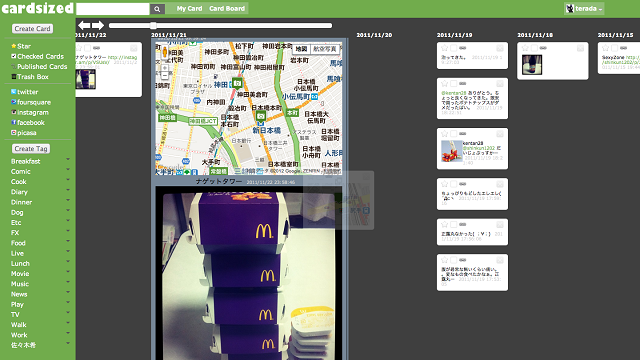Open the My Card tab

pyautogui.click(x=189, y=9)
